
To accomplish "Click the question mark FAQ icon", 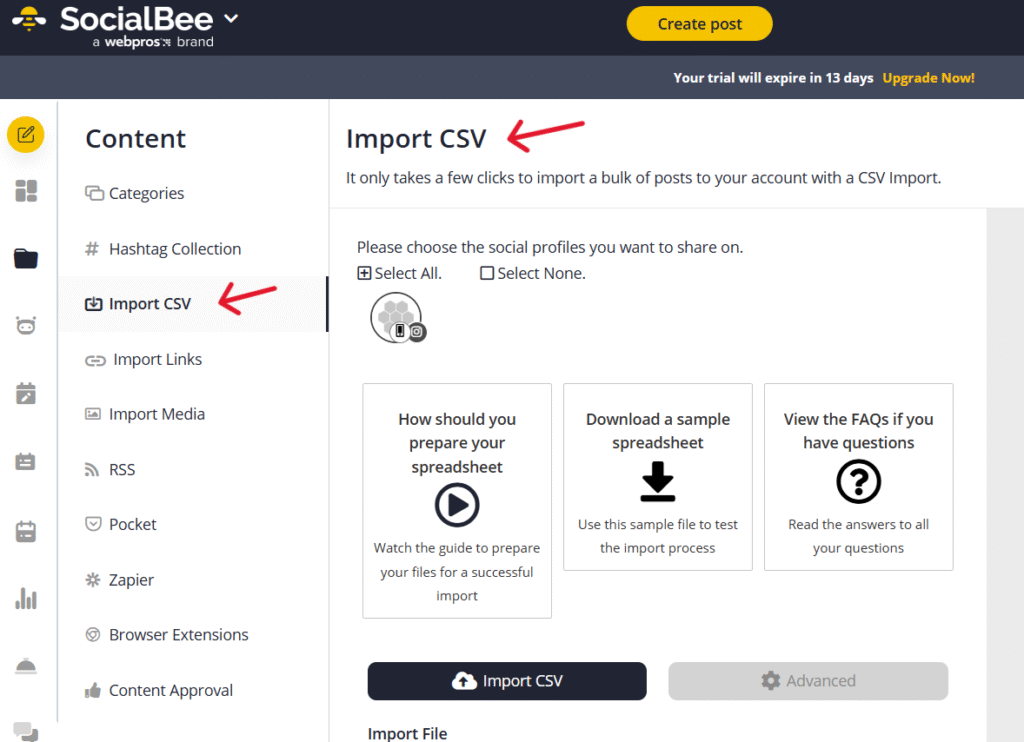I will 858,483.
